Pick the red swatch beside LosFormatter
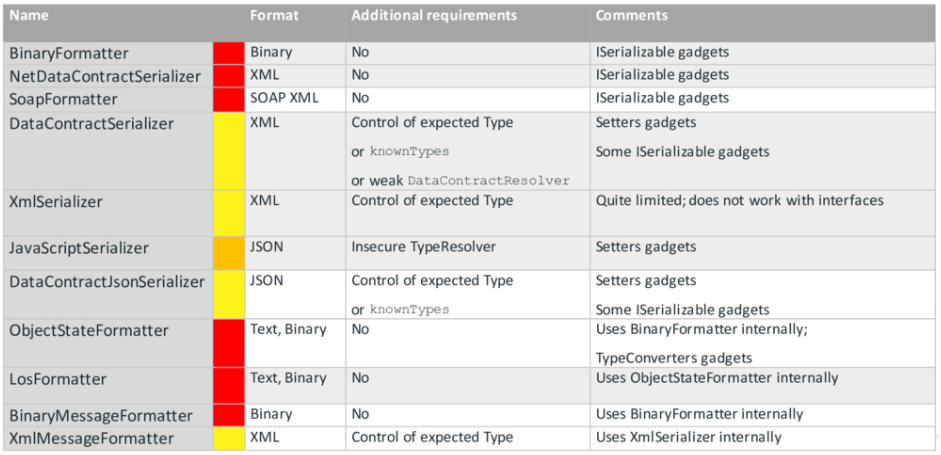Image resolution: width=941 pixels, height=455 pixels. click(x=228, y=385)
